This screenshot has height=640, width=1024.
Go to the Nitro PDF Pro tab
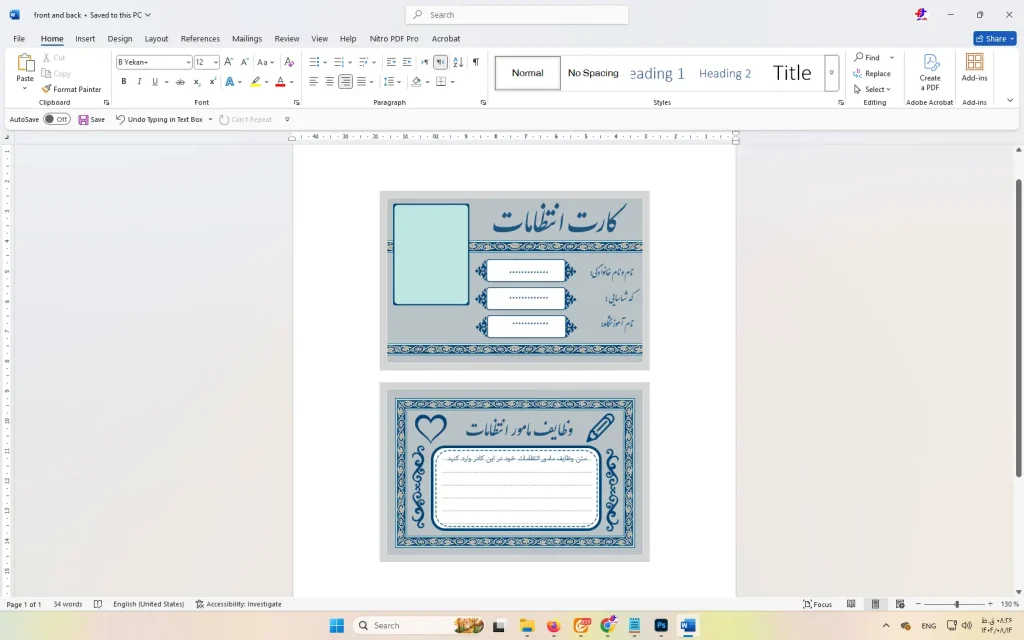[394, 39]
